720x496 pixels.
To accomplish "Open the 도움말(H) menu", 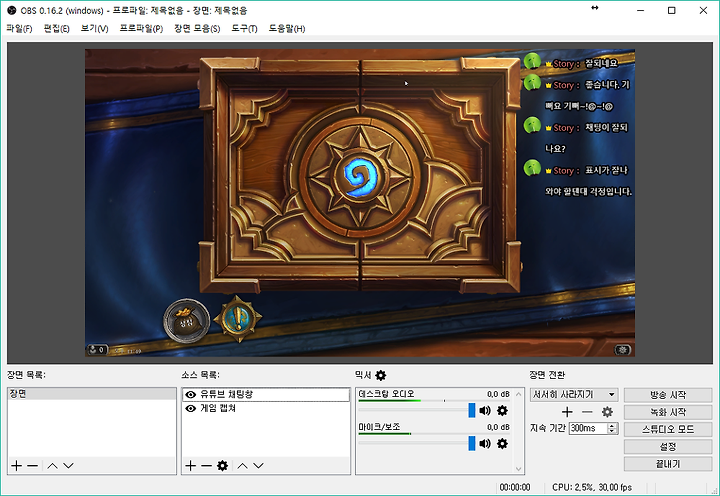I will tap(287, 28).
